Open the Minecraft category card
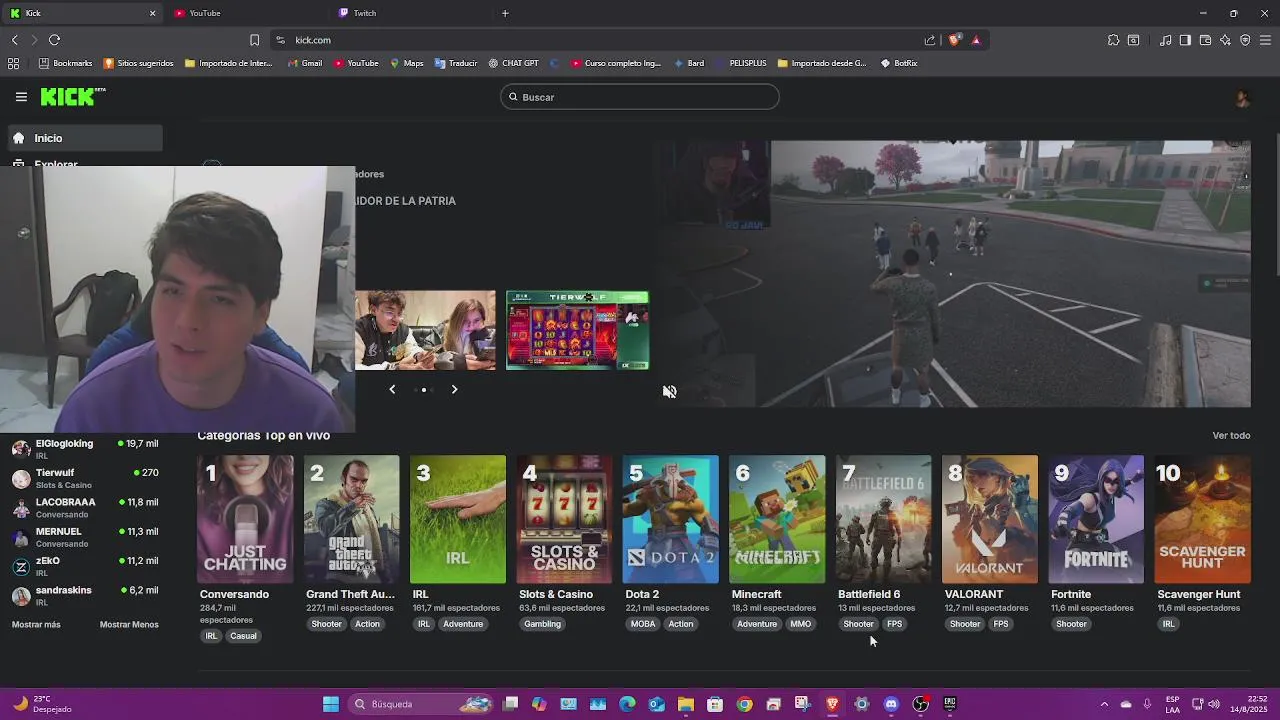 click(777, 519)
